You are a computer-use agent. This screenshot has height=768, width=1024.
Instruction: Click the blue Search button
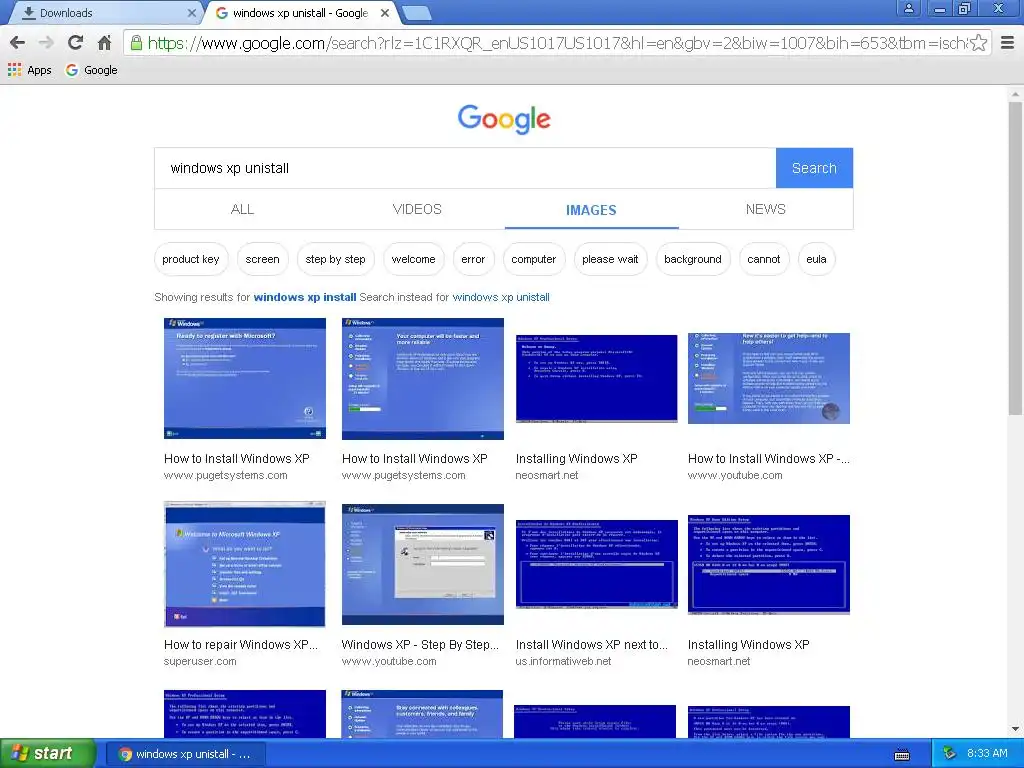coord(814,168)
